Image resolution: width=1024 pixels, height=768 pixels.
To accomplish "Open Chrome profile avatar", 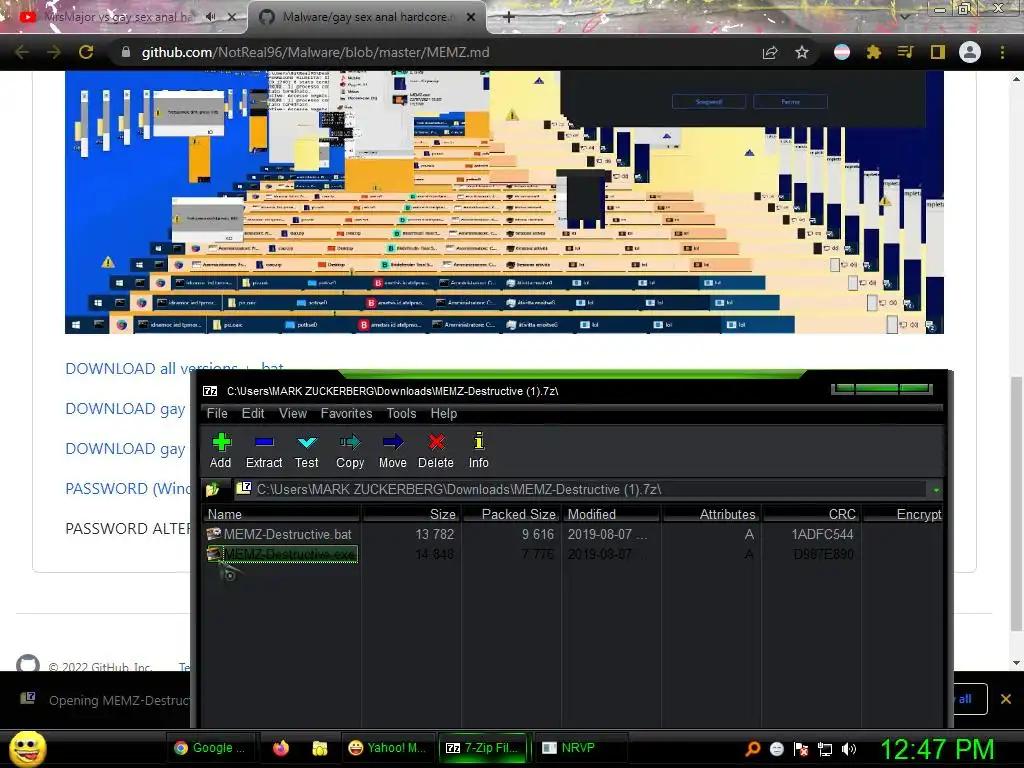I will pos(970,52).
